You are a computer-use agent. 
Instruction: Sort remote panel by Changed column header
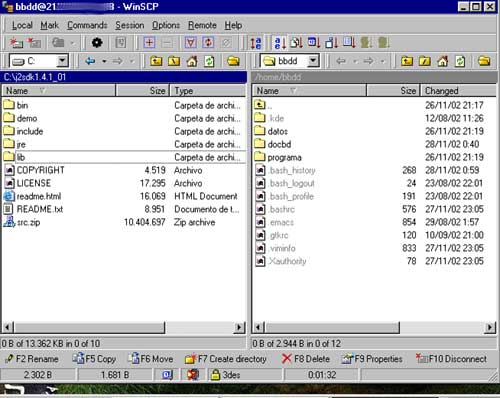(459, 91)
